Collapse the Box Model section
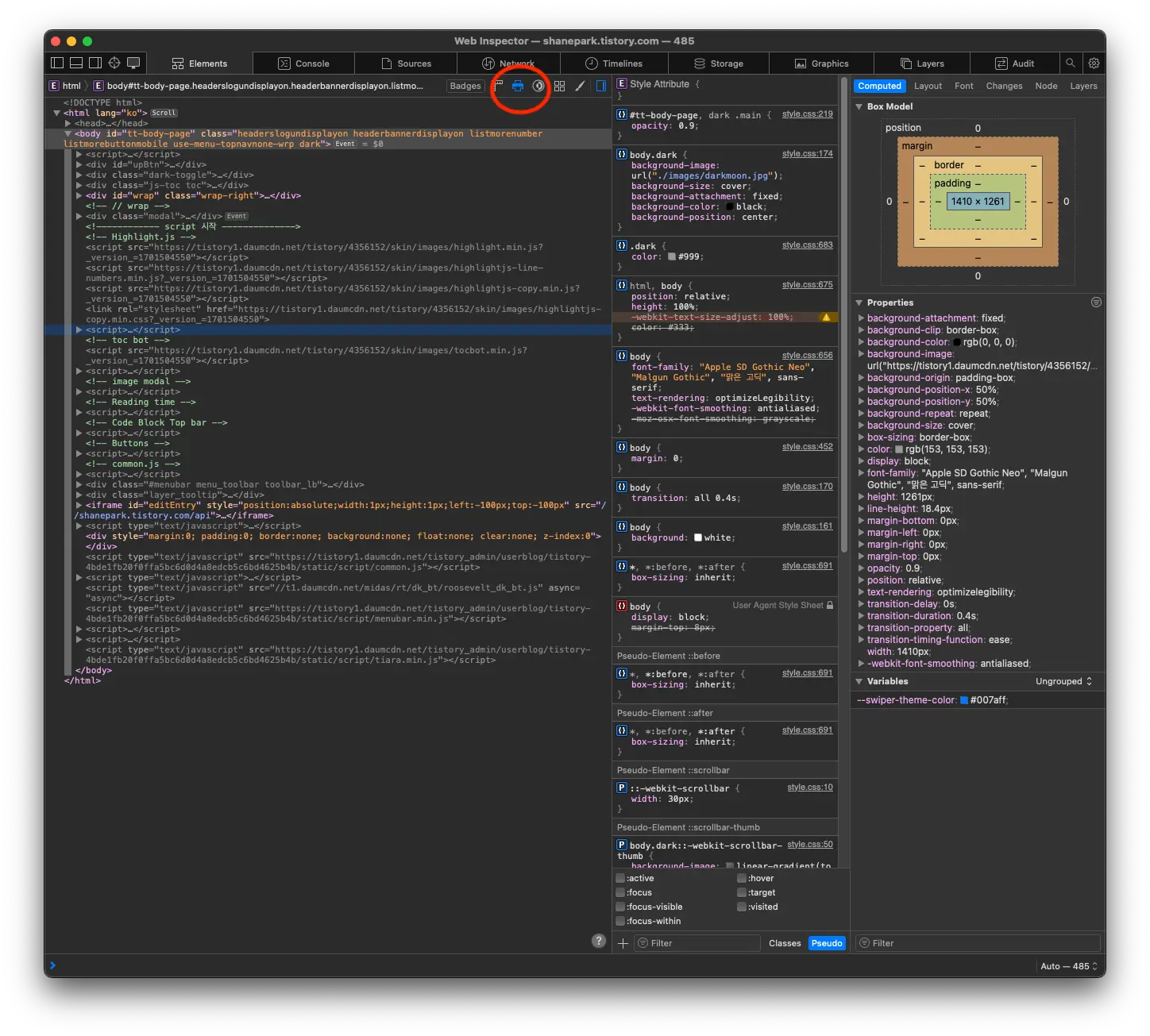Image resolution: width=1150 pixels, height=1036 pixels. click(x=859, y=106)
